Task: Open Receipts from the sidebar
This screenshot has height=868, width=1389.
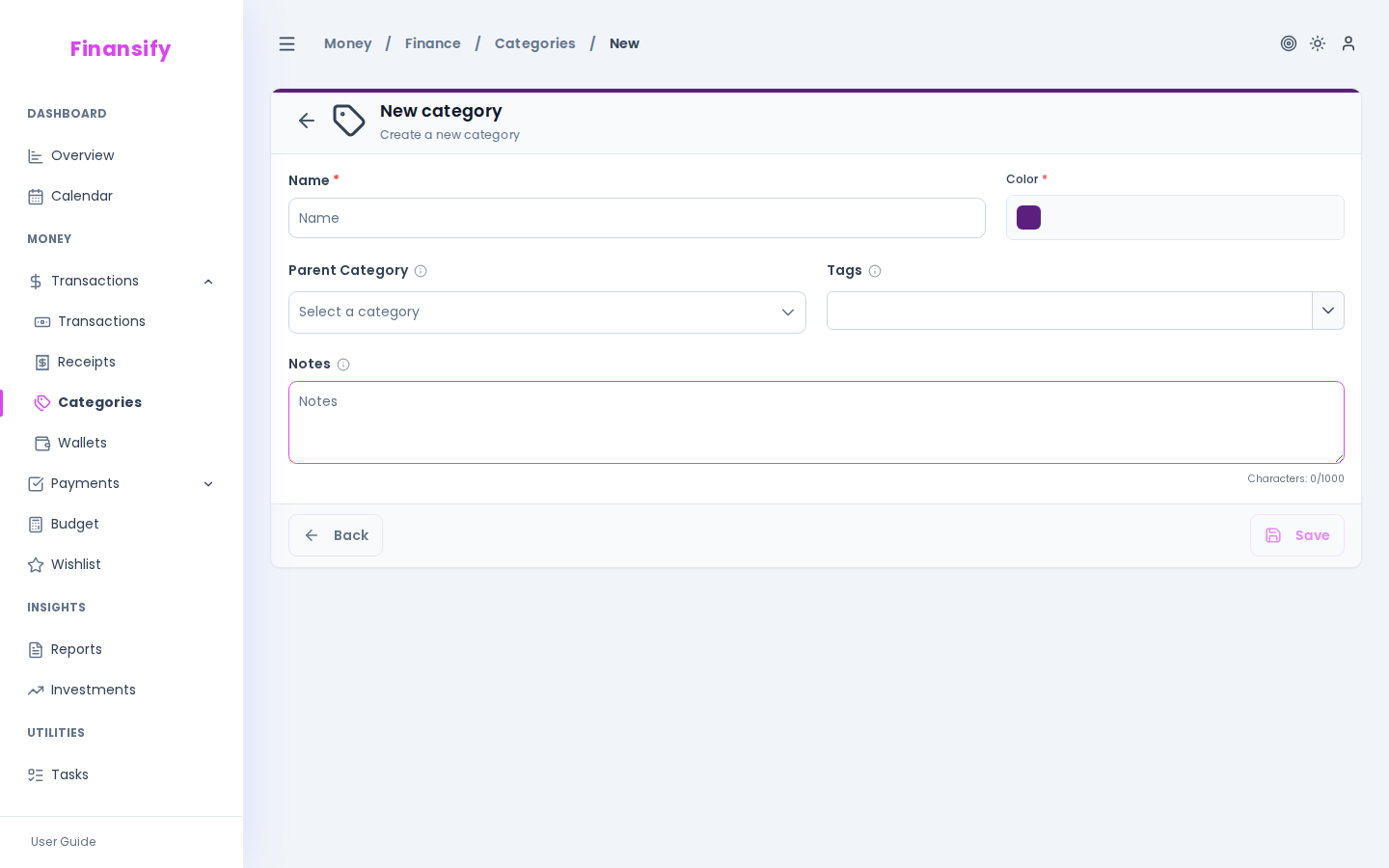Action: pos(86,362)
